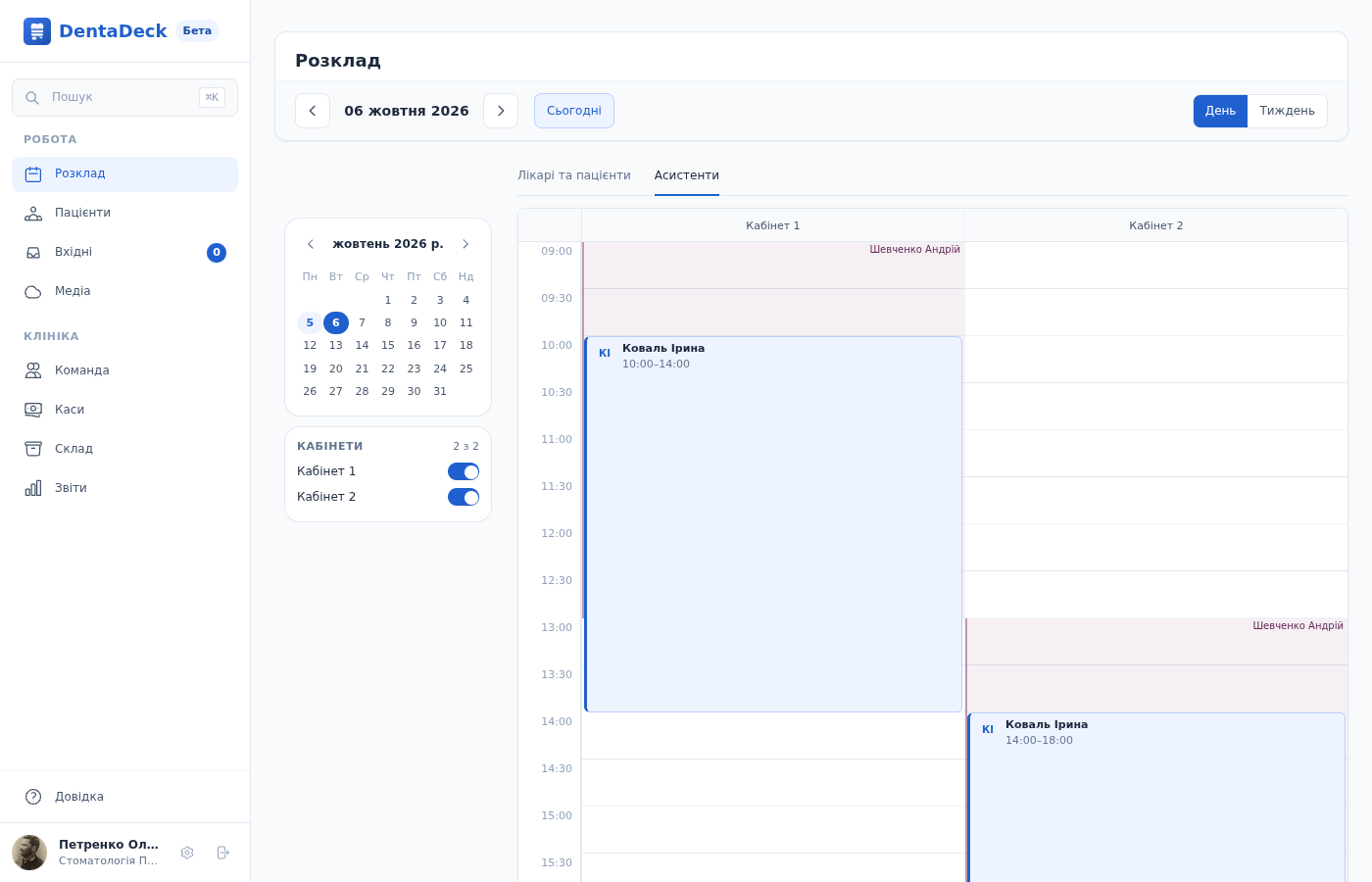This screenshot has height=882, width=1372.
Task: Go to previous day with left chevron
Action: (313, 111)
